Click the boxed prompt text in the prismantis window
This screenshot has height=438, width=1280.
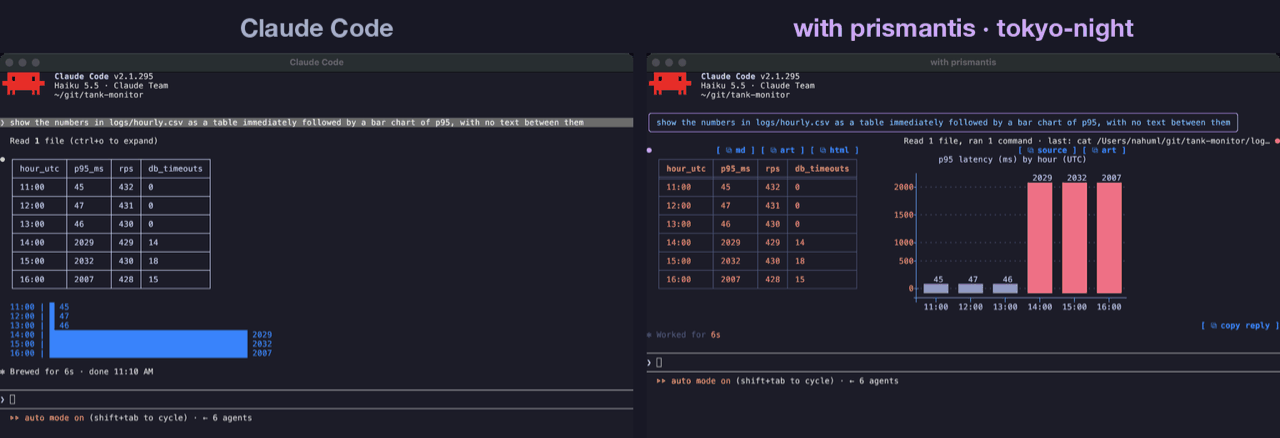(943, 123)
